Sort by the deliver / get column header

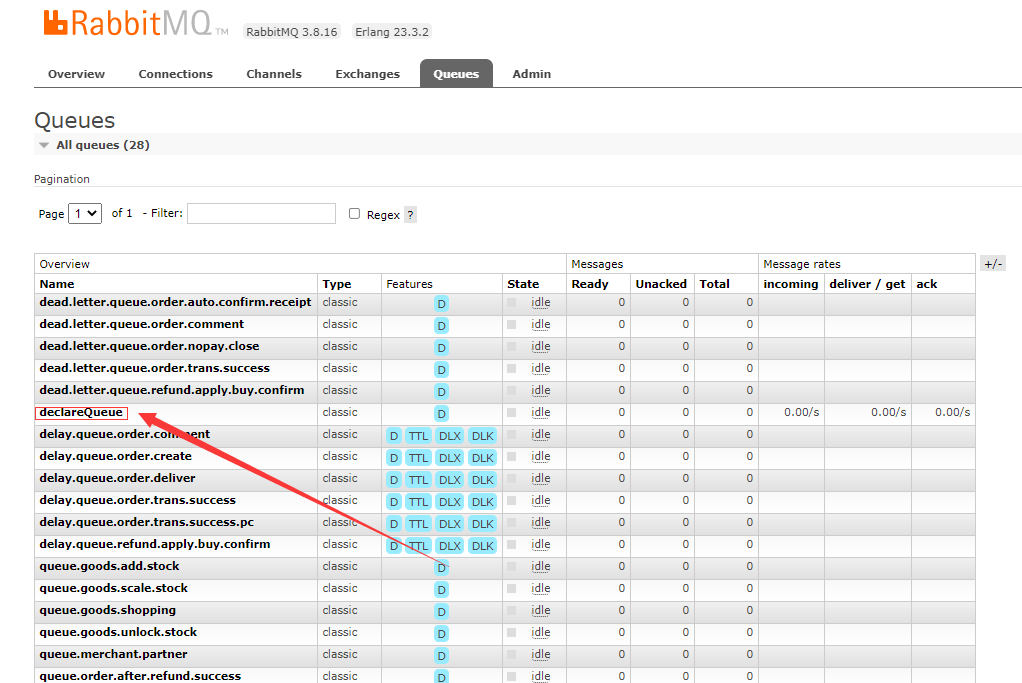(x=867, y=283)
